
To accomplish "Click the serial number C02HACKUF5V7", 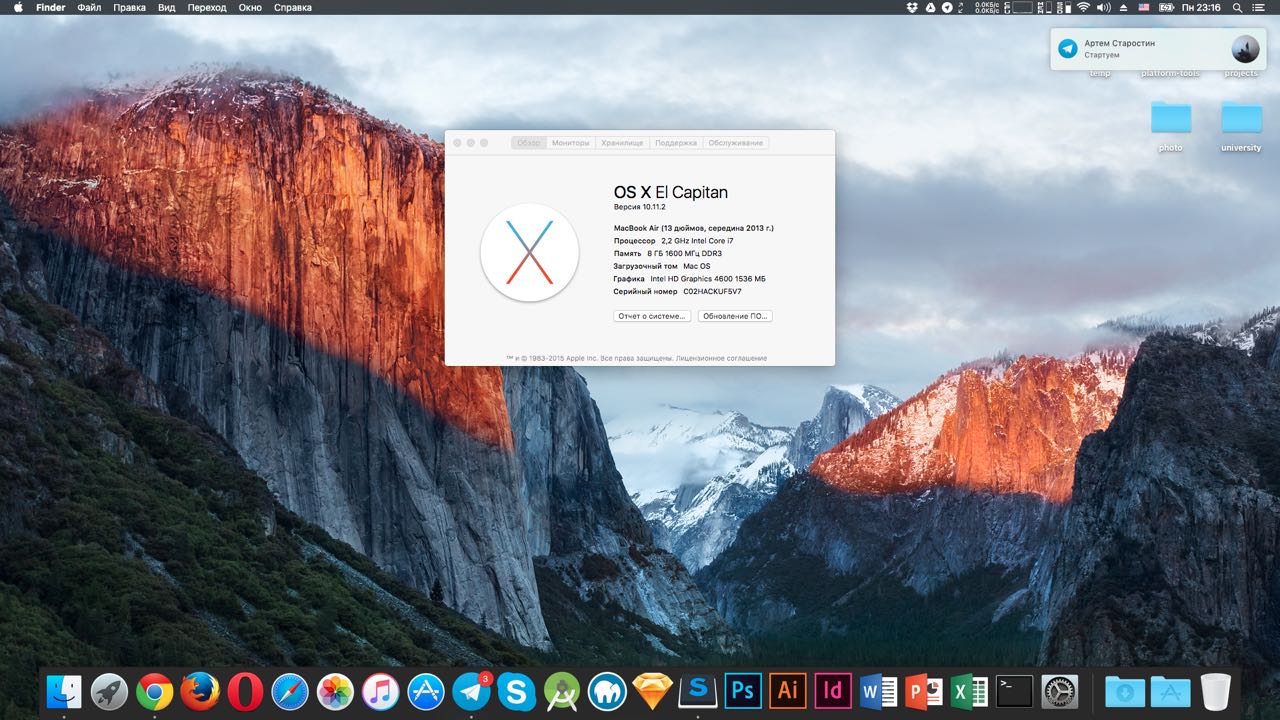I will (713, 292).
